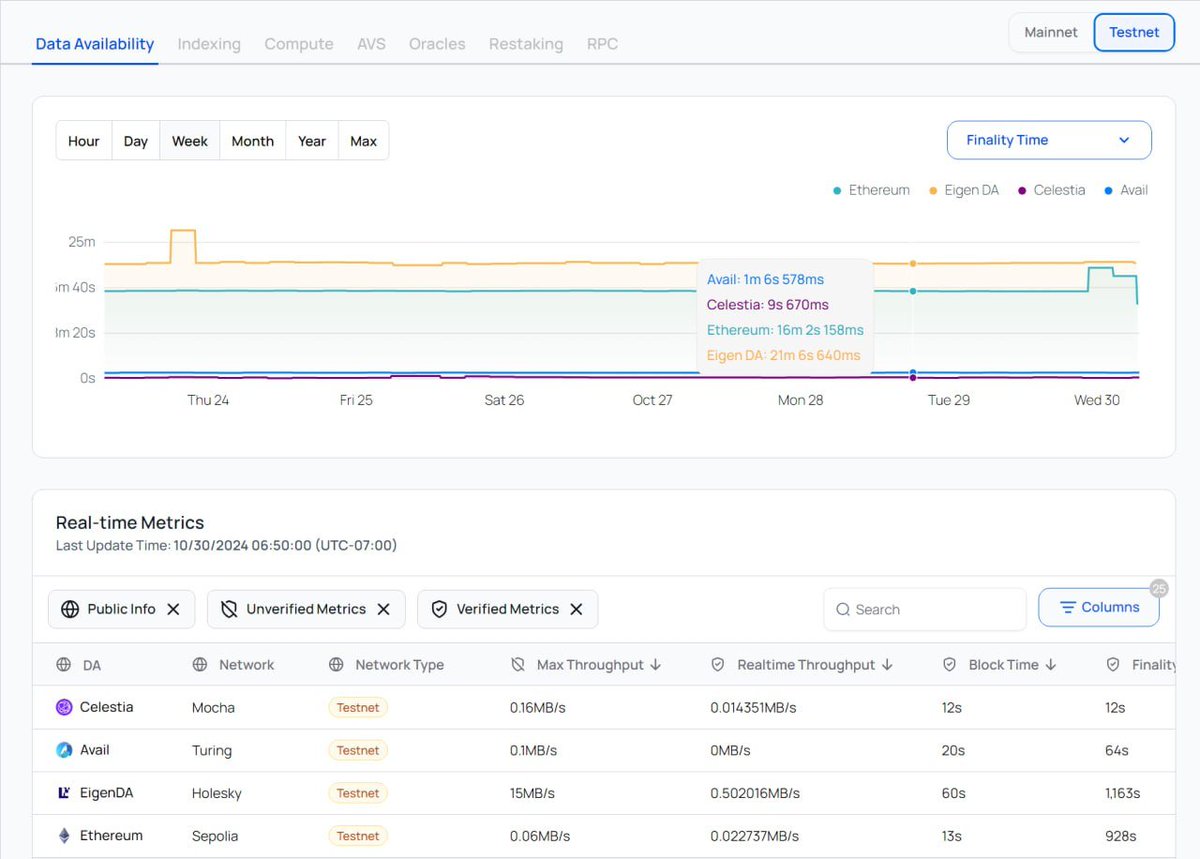Open the RPC tab
This screenshot has width=1200, height=859.
click(x=602, y=44)
